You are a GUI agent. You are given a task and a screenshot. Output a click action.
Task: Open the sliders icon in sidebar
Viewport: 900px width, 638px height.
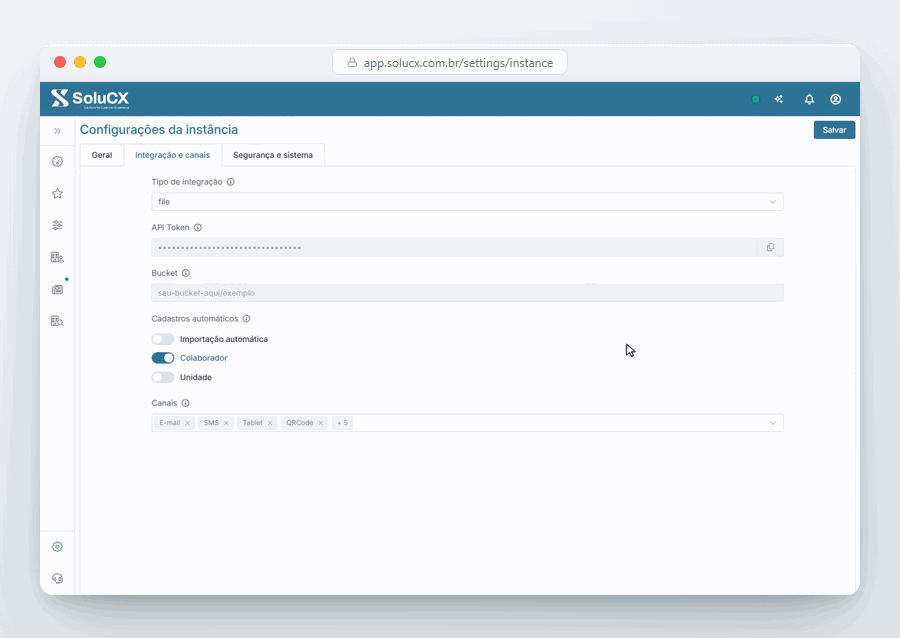click(x=57, y=225)
